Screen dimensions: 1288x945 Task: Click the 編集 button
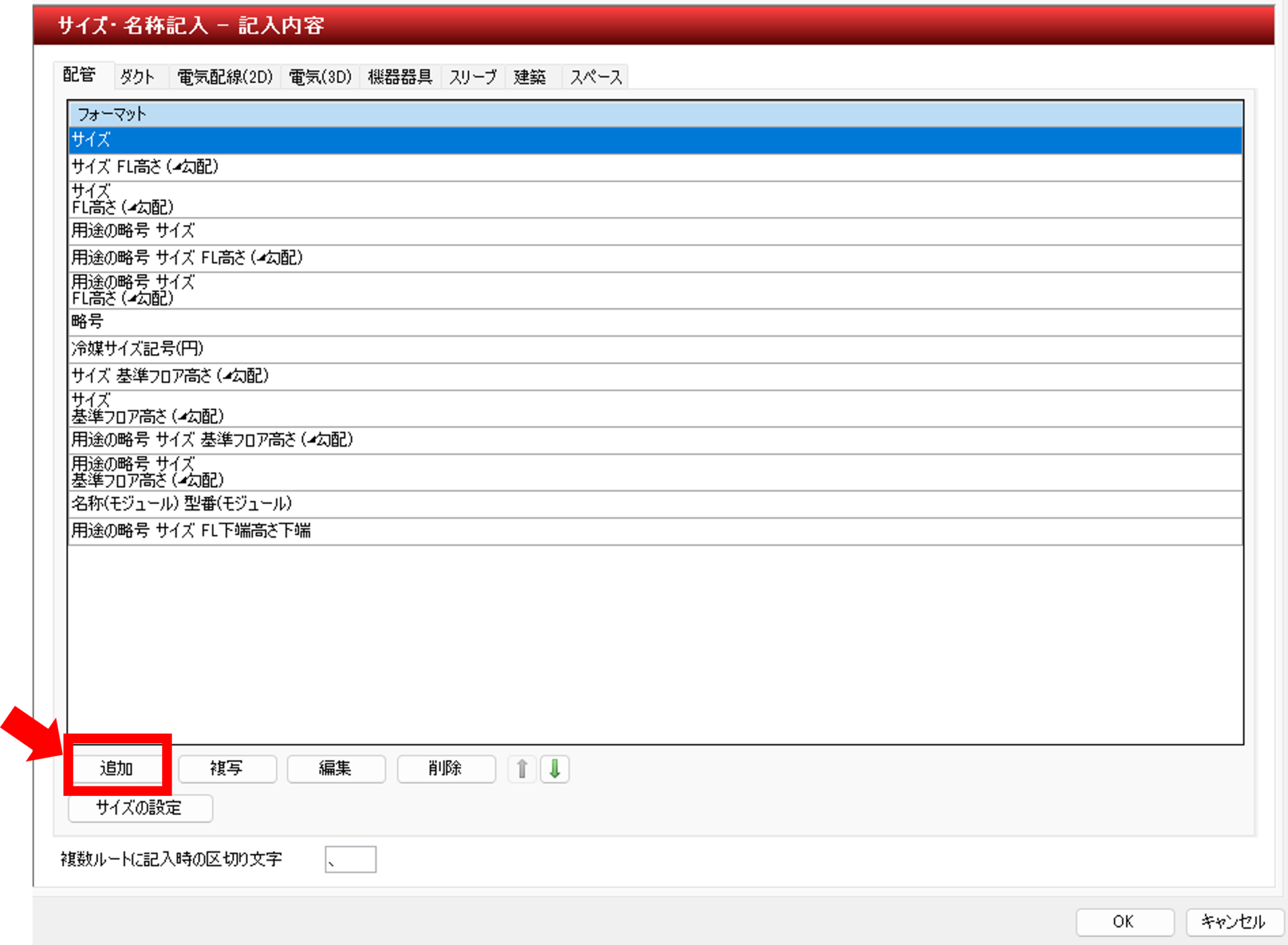336,768
